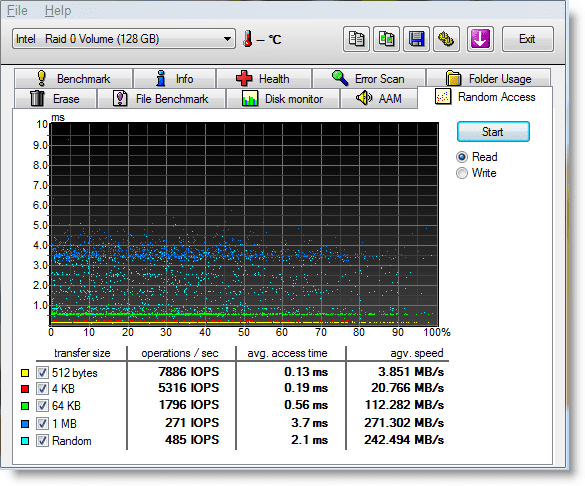Open the options wrench icon
Screen dimensions: 585x486
(x=446, y=39)
